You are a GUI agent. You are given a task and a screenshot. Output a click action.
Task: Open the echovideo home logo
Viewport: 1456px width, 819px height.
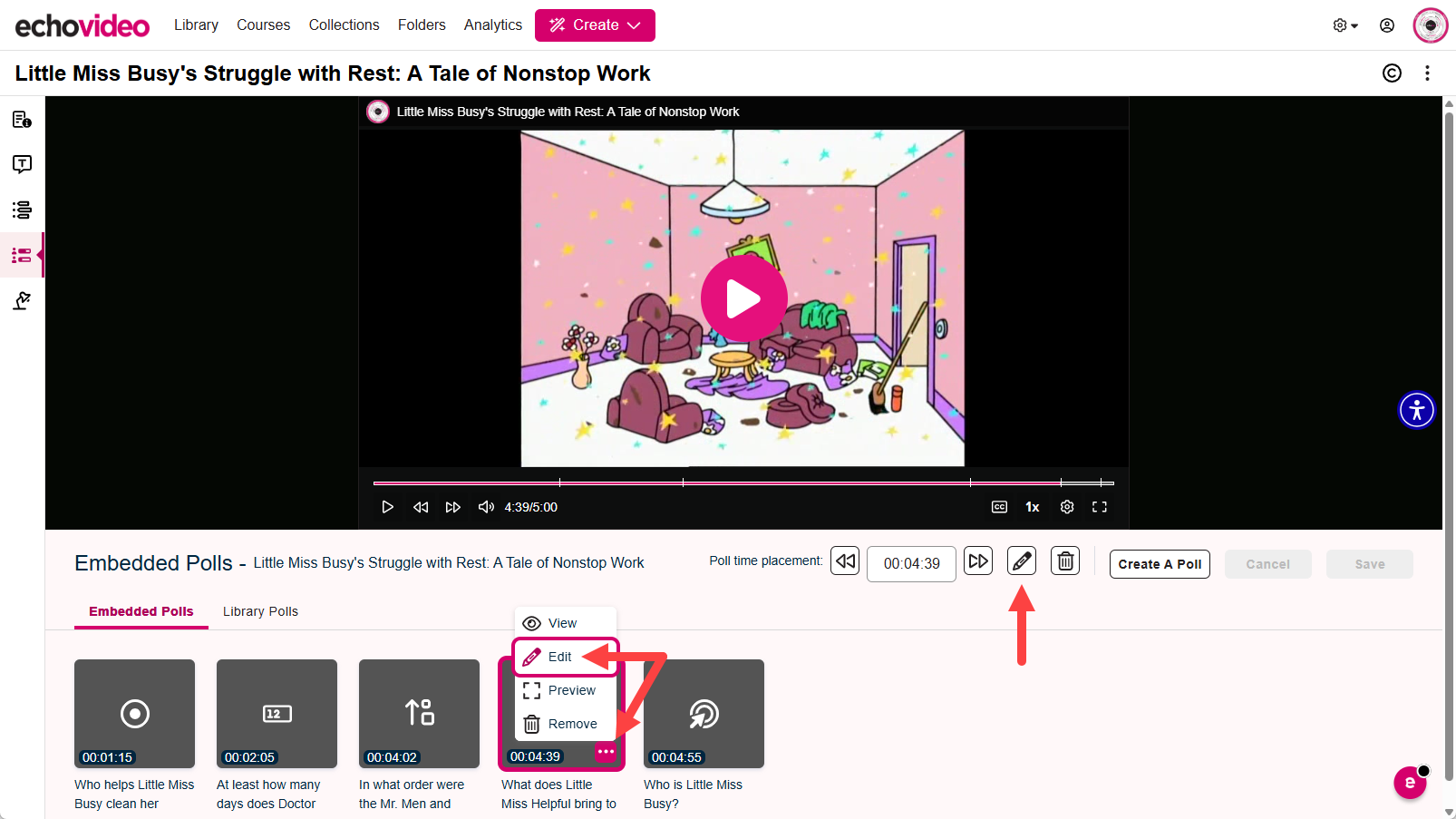82,25
